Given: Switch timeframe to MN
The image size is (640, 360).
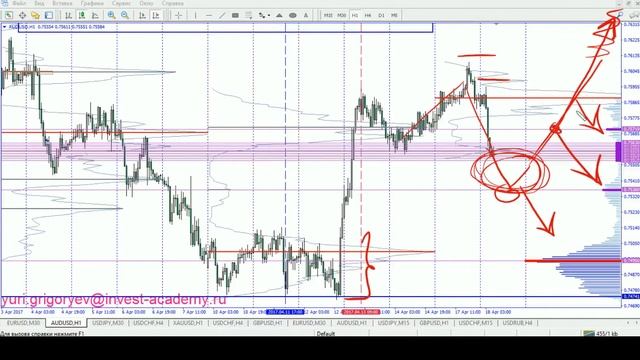Looking at the screenshot, I should 394,16.
